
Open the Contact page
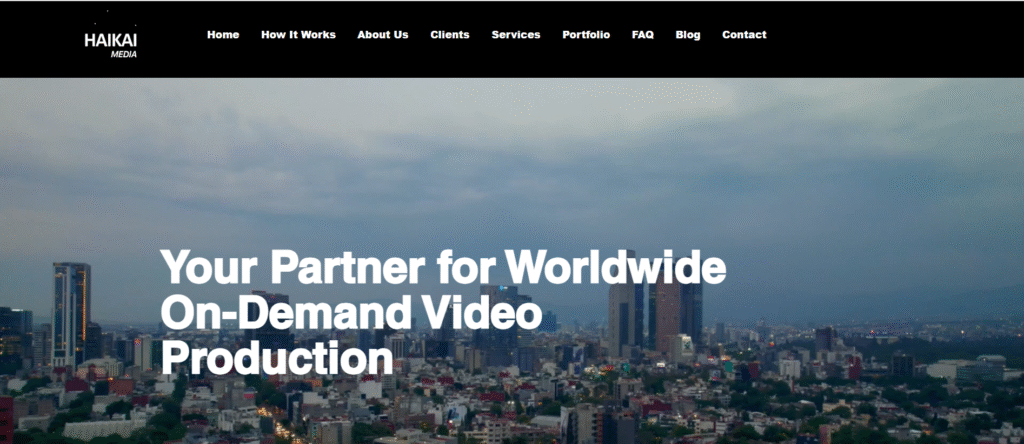coord(744,35)
